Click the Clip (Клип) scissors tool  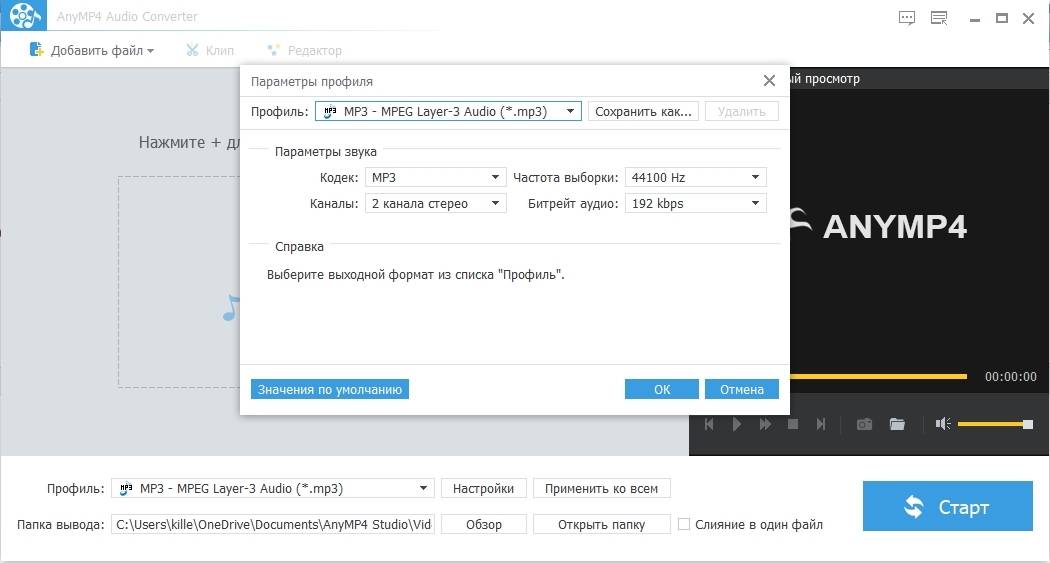(210, 50)
